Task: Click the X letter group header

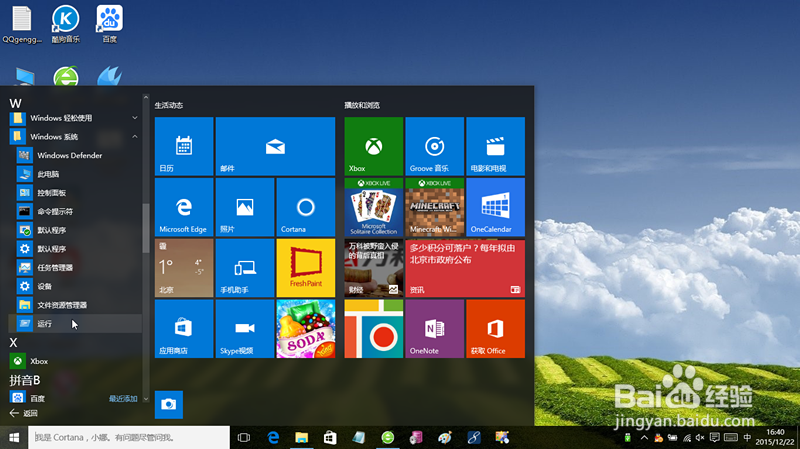Action: 13,343
